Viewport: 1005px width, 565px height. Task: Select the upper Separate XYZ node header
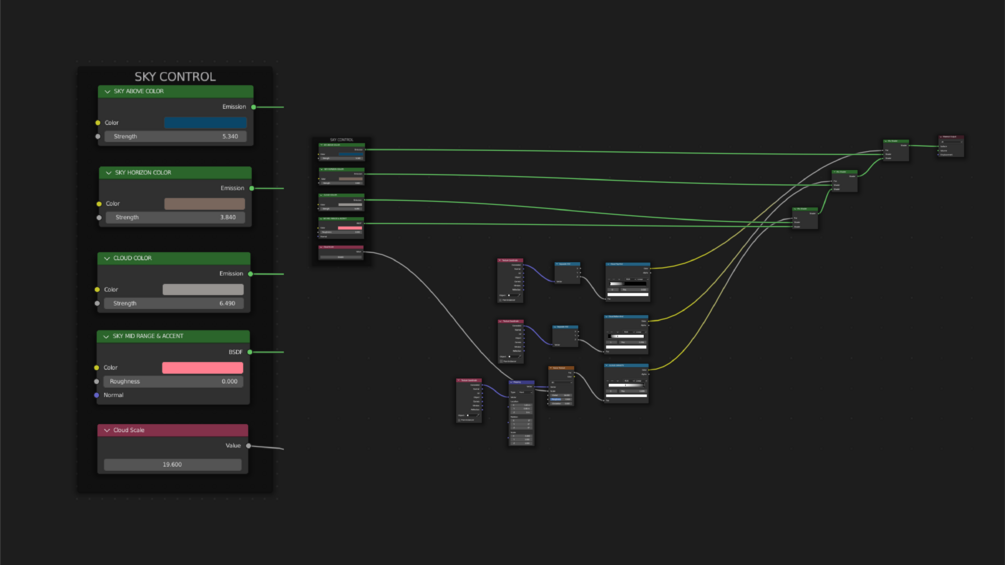click(x=567, y=264)
